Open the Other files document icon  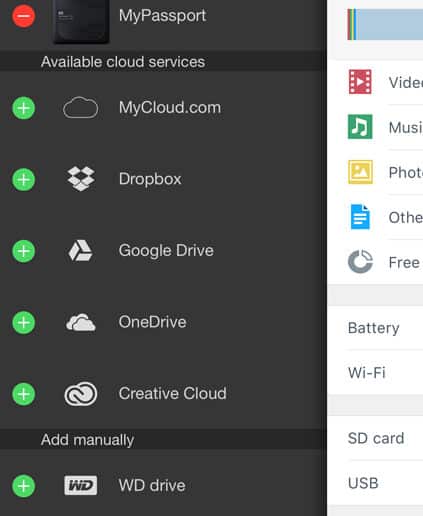360,217
